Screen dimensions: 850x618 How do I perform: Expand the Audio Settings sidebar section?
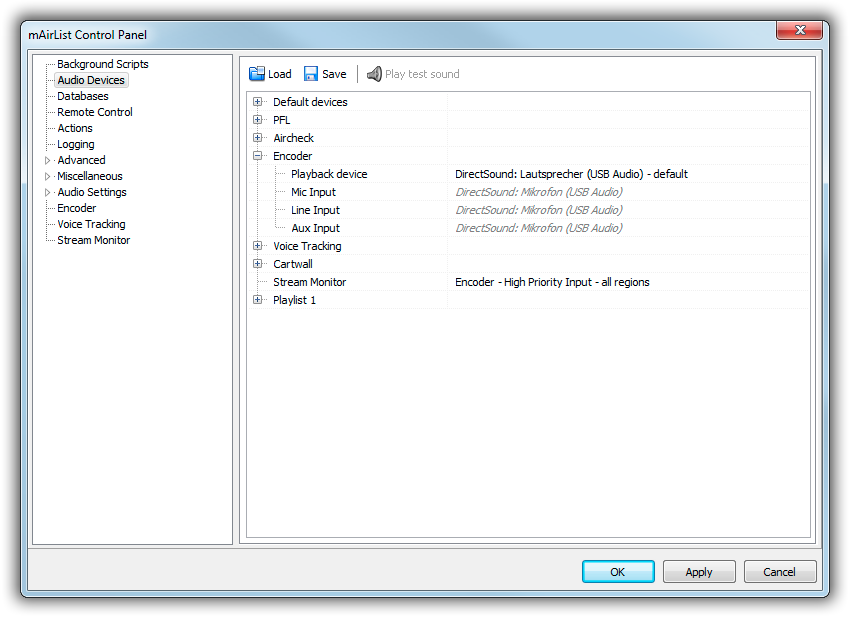coord(47,192)
